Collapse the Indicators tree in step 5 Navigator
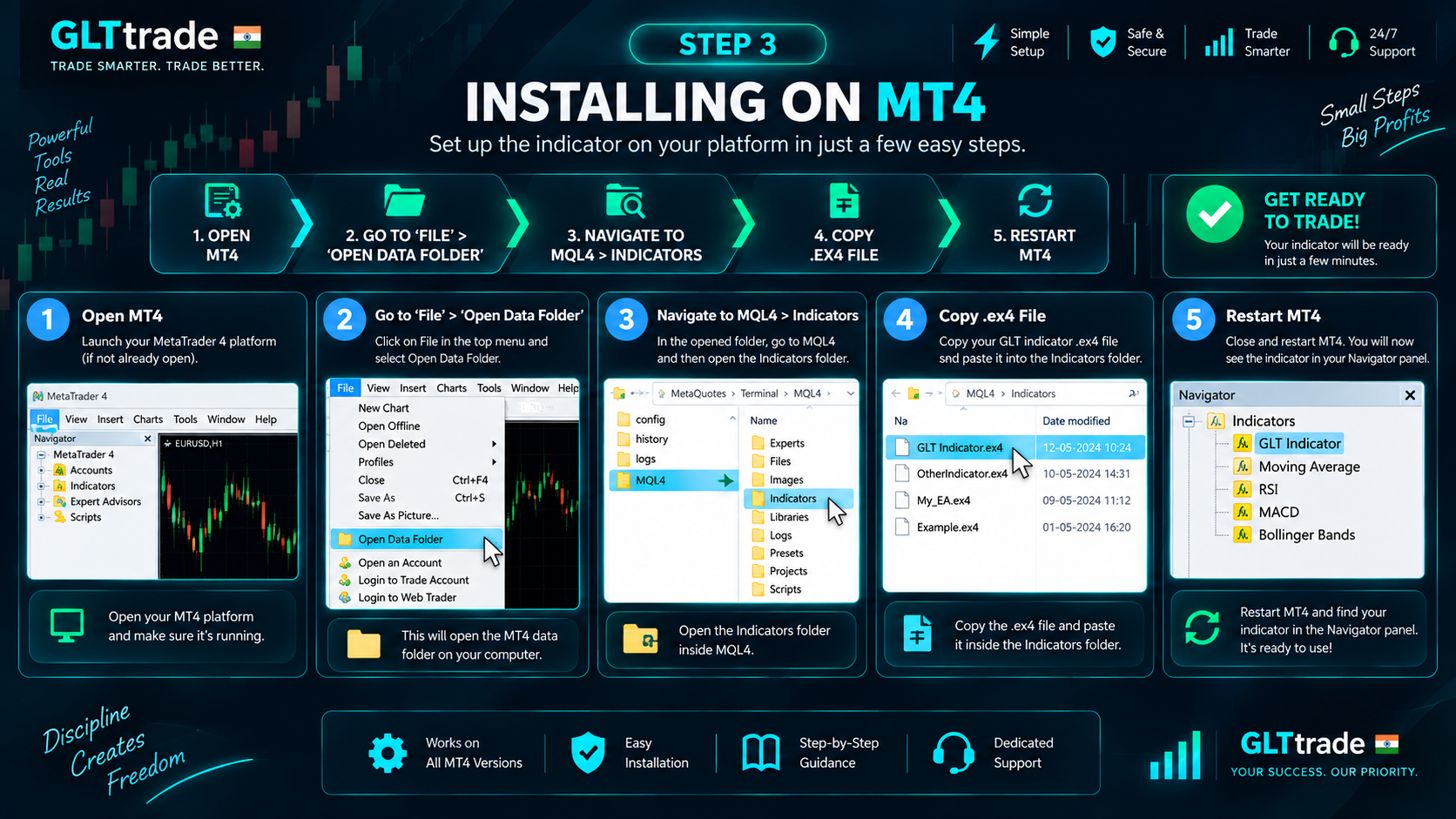 [x=1189, y=421]
